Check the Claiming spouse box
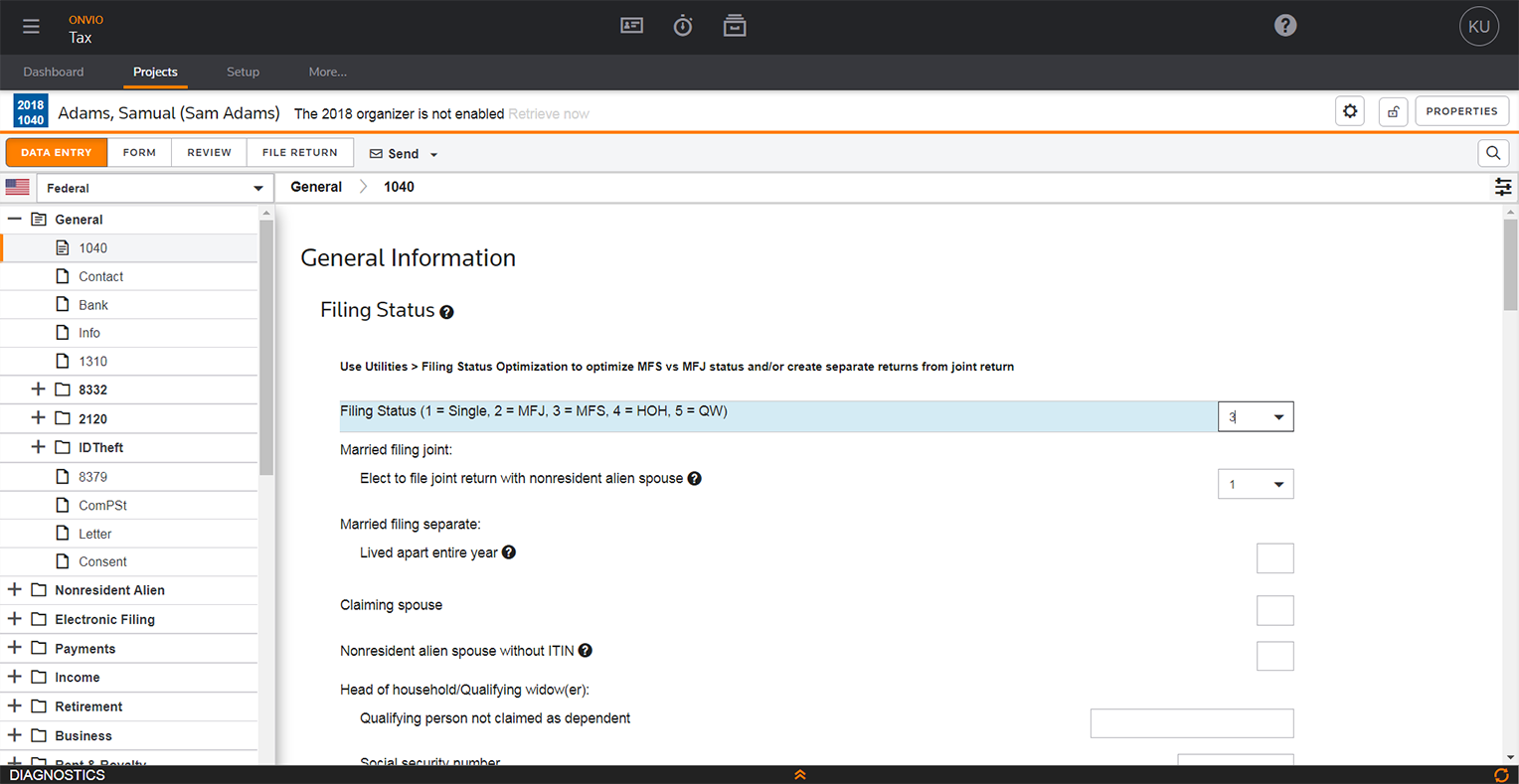 coord(1274,610)
